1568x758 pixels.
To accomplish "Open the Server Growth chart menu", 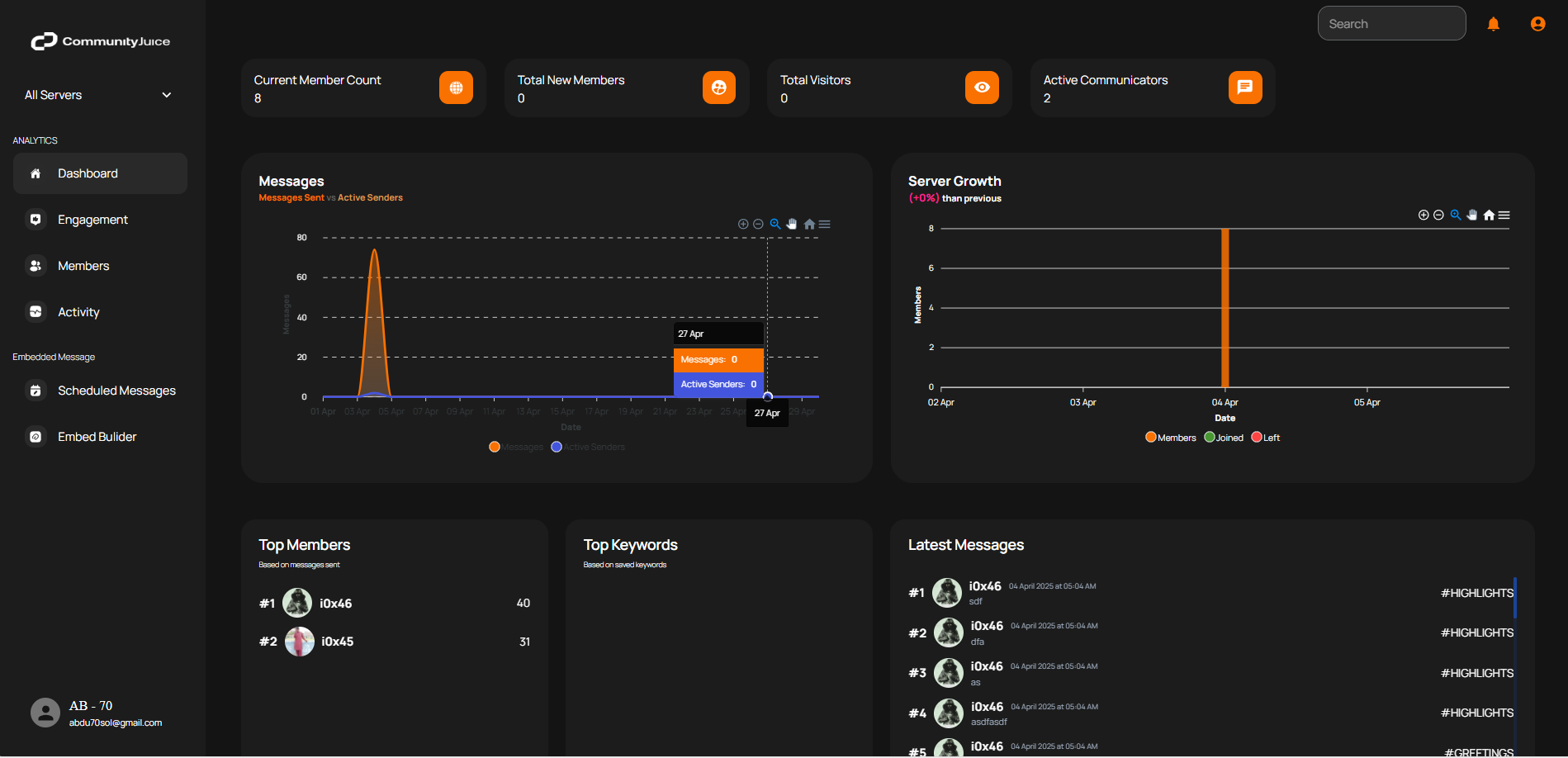I will point(1504,215).
